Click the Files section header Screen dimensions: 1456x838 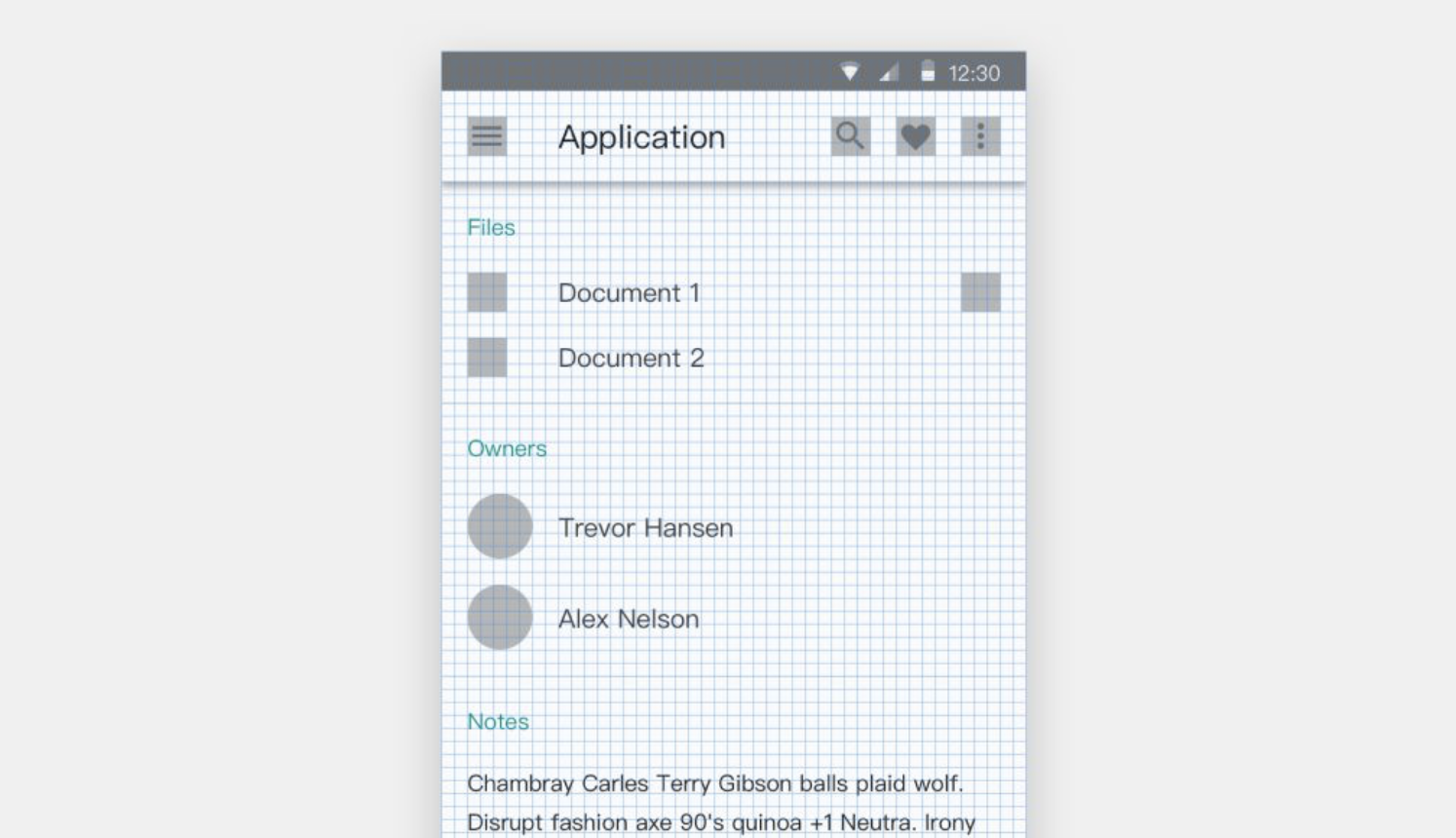click(491, 227)
